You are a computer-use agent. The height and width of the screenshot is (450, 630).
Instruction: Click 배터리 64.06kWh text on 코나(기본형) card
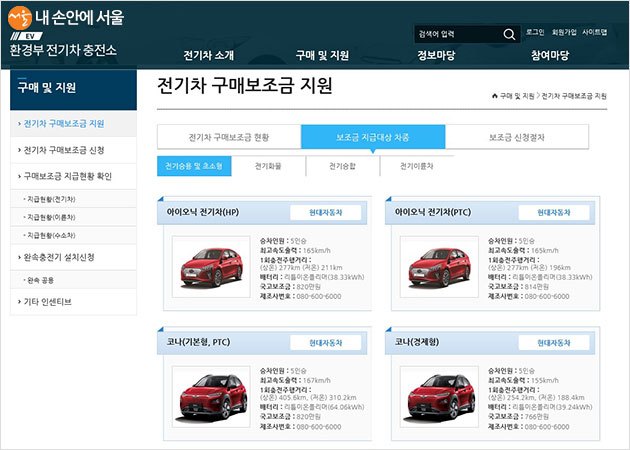point(312,407)
